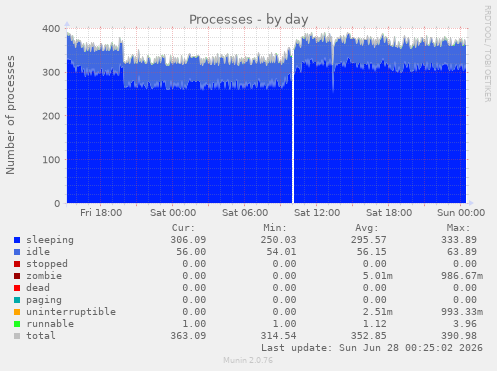Click idle current value 56.00
Image resolution: width=497 pixels, height=371 pixels.
[x=191, y=252]
